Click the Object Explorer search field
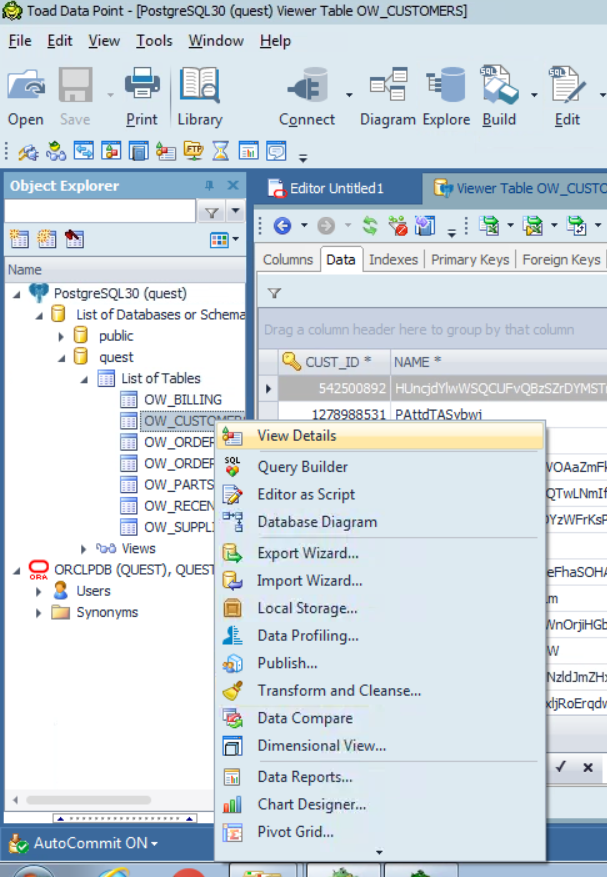 [100, 212]
